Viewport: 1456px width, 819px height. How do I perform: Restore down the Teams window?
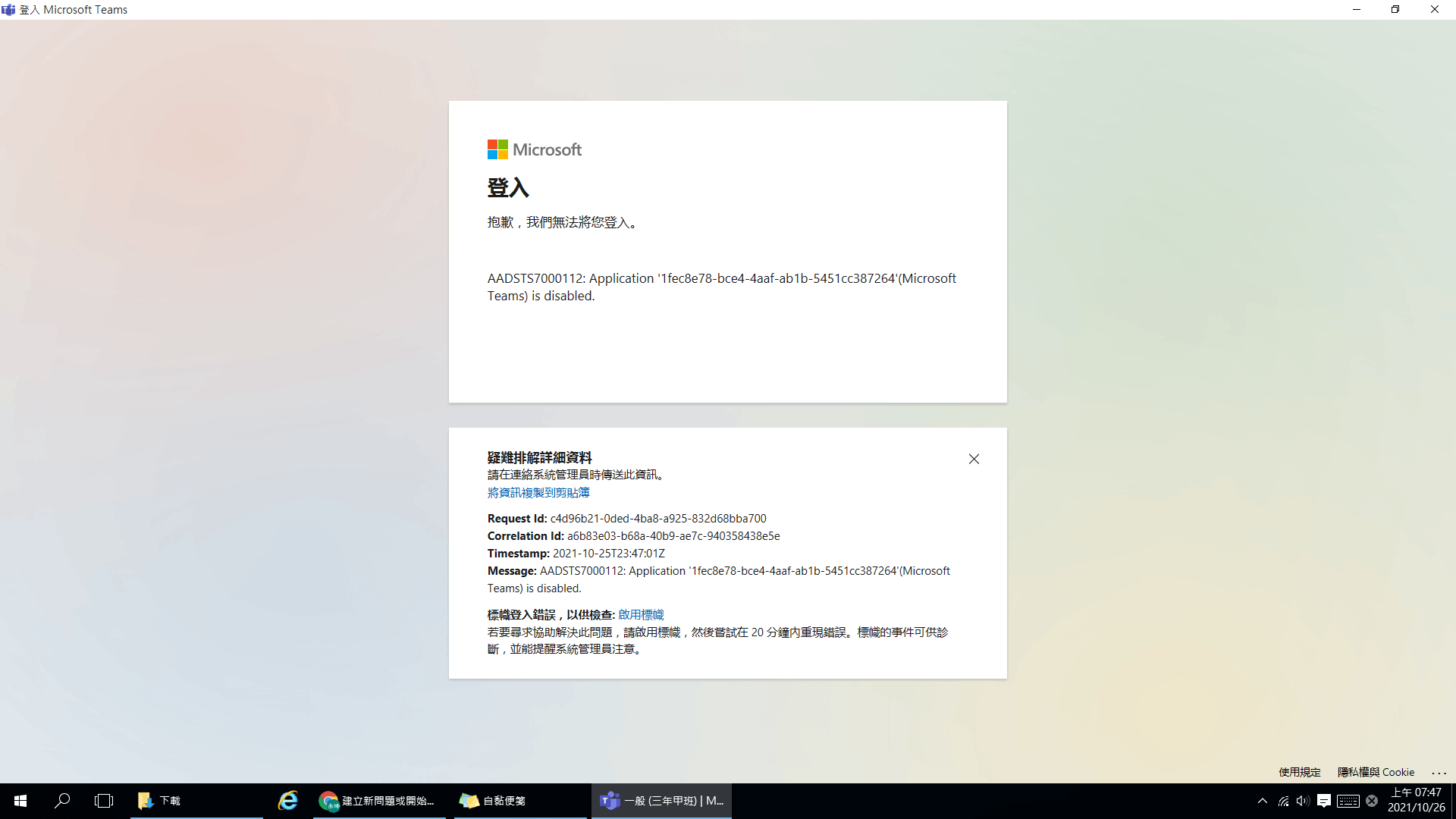(1395, 10)
